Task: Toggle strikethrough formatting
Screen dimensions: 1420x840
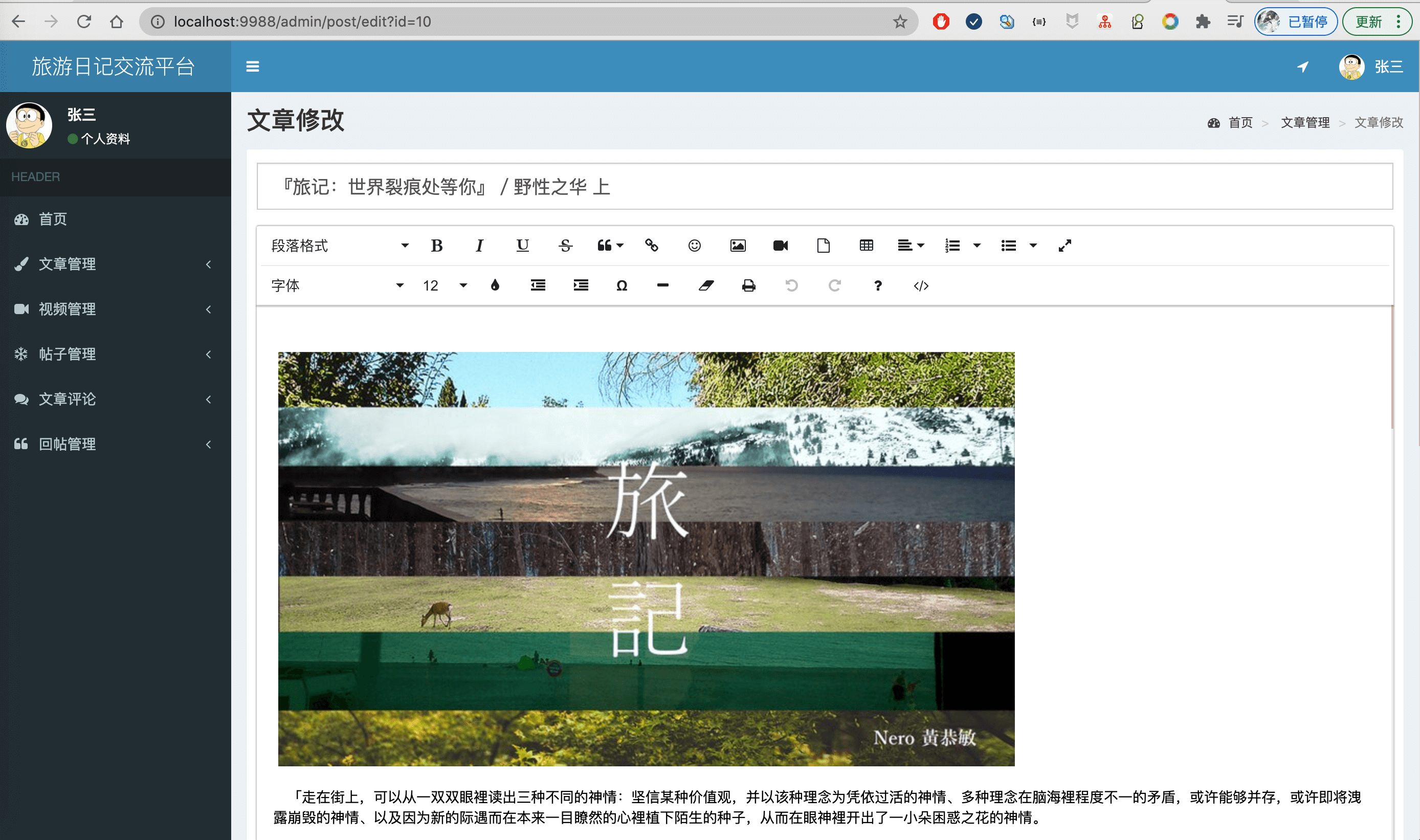Action: point(565,246)
